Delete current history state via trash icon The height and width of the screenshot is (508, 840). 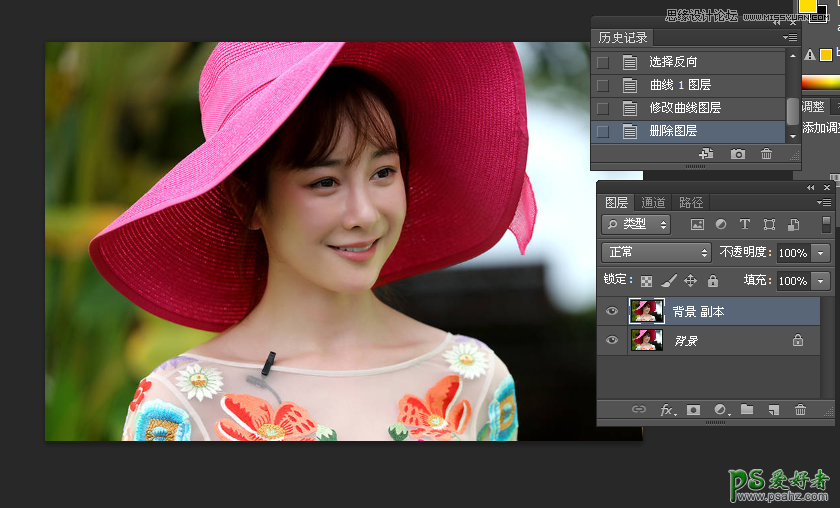tap(767, 154)
